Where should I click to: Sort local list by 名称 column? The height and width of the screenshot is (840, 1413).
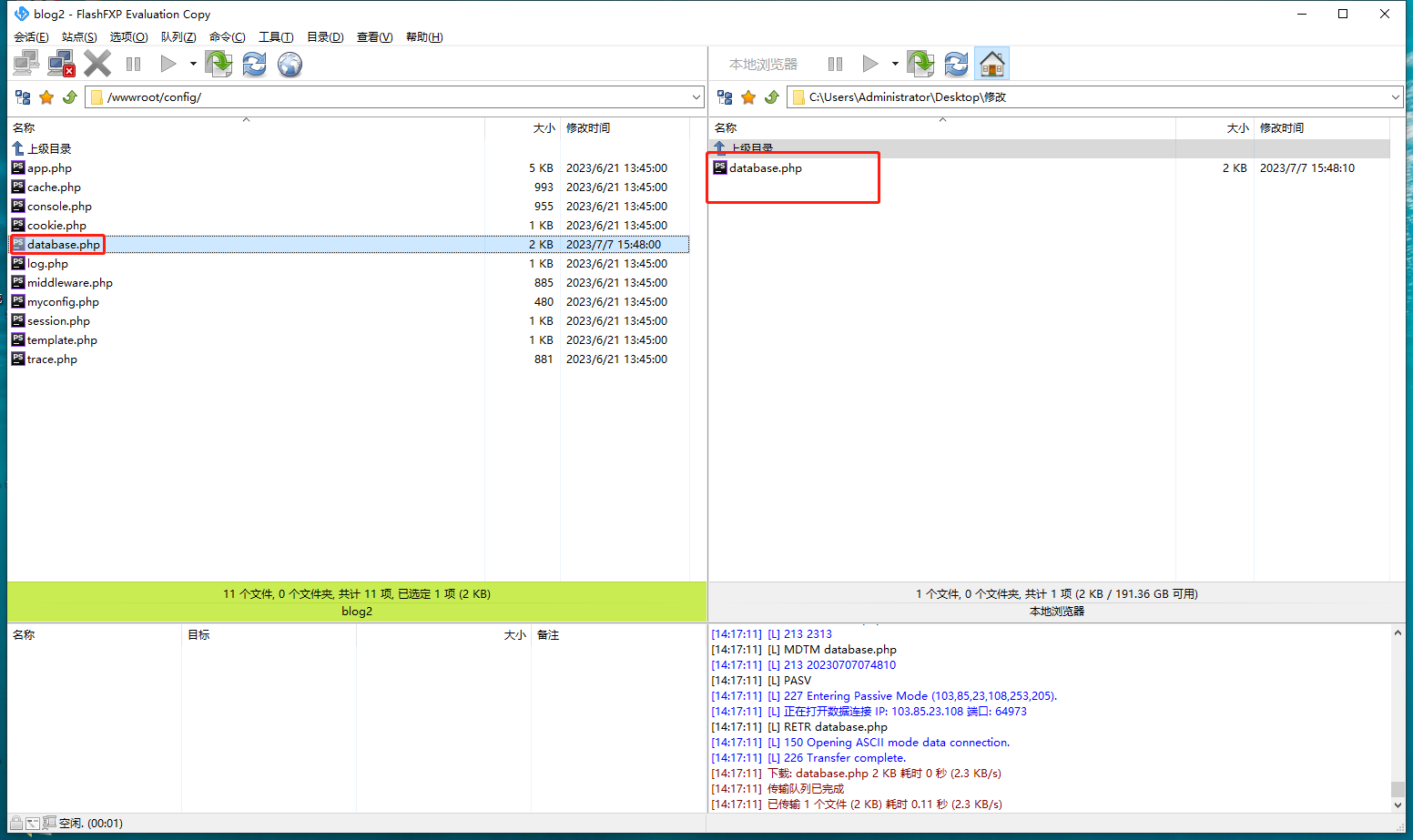coord(942,127)
